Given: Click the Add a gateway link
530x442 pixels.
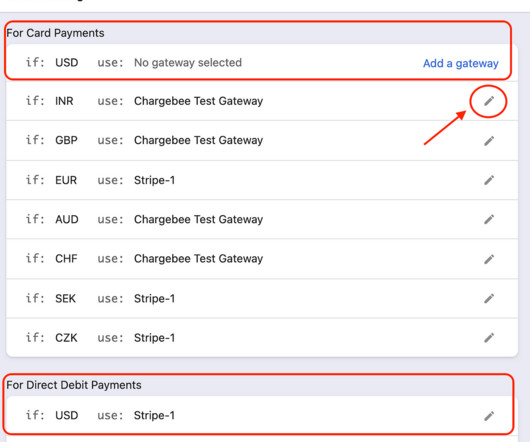Looking at the screenshot, I should click(x=461, y=63).
